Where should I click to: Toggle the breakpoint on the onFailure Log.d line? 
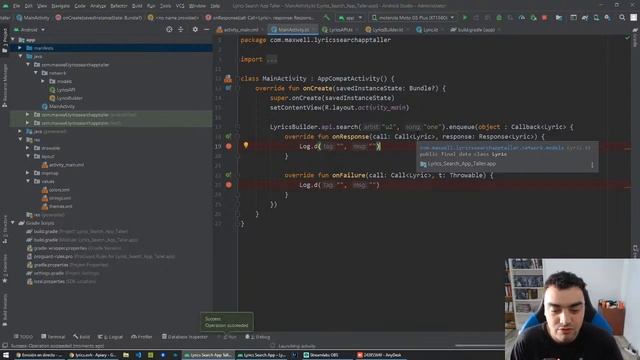pyautogui.click(x=229, y=185)
